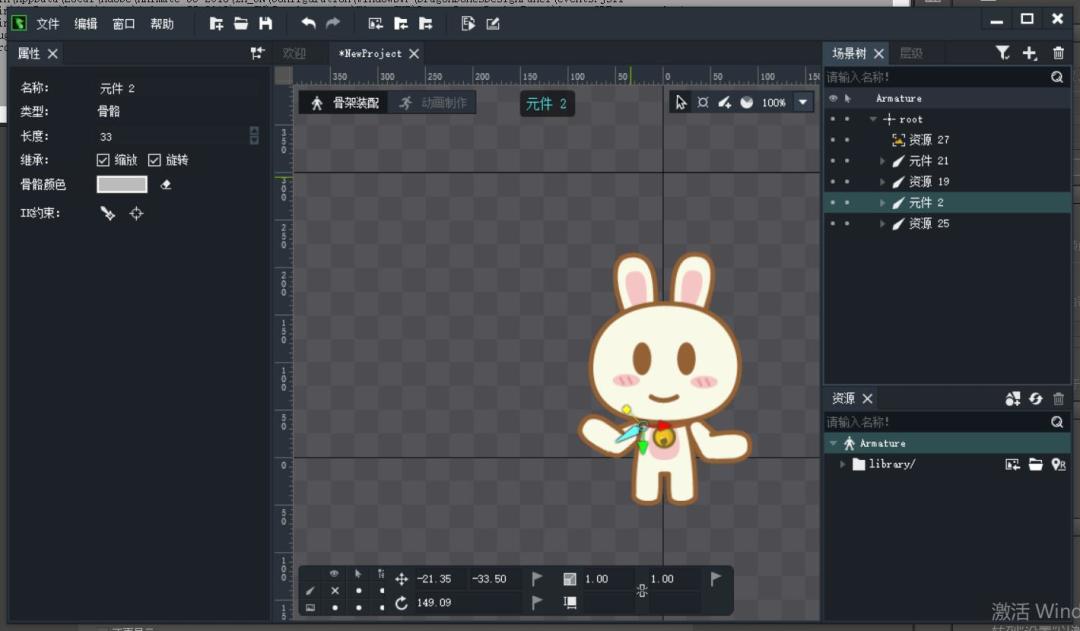Open the 文件 menu
This screenshot has width=1080, height=631.
click(x=48, y=23)
